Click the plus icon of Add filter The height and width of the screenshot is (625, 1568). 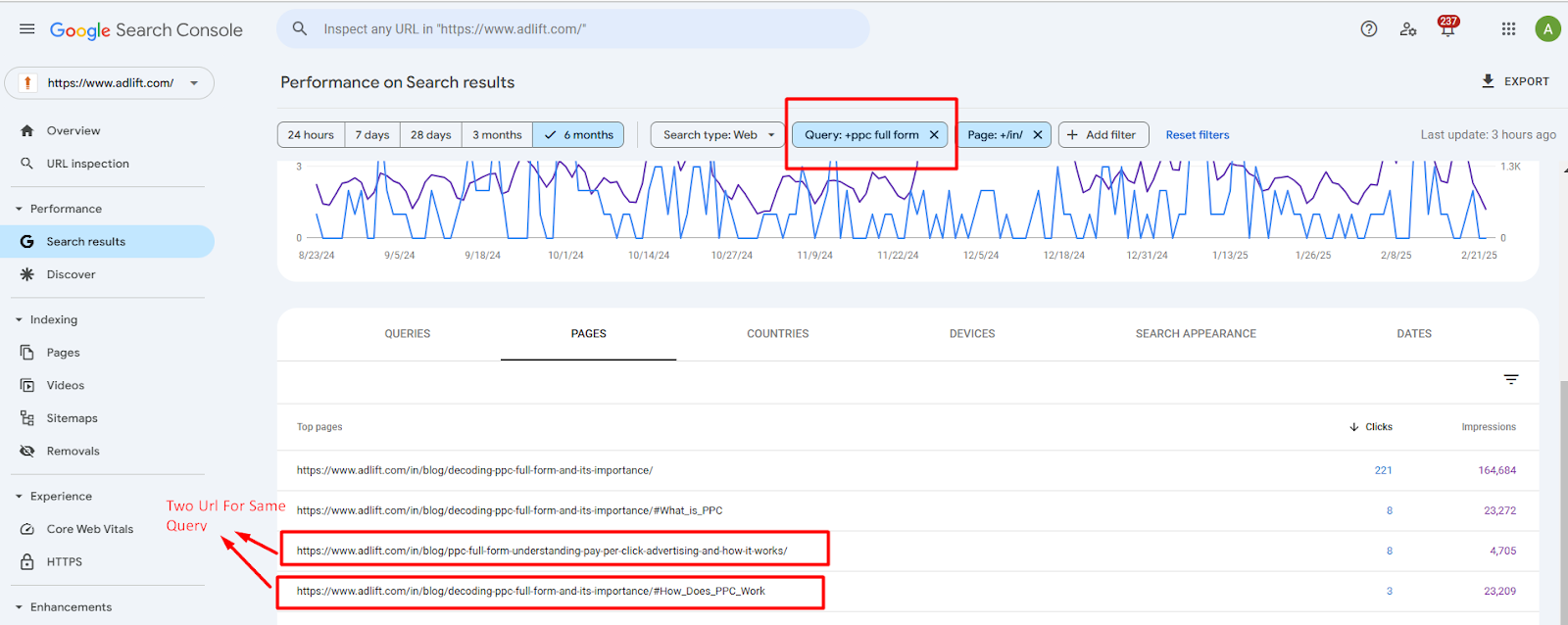click(1072, 135)
